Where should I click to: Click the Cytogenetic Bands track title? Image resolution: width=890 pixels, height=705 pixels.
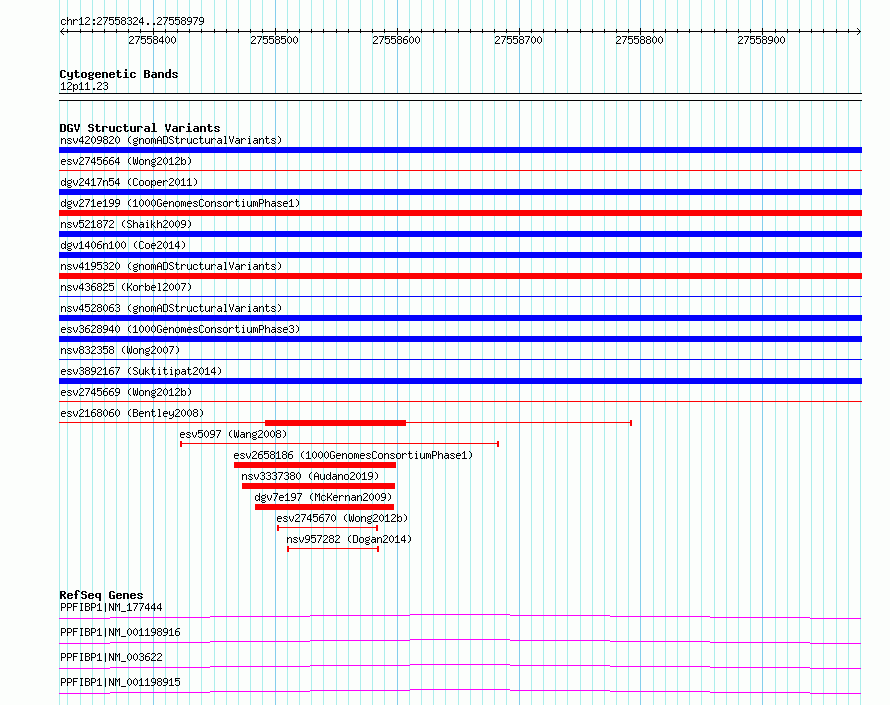pyautogui.click(x=119, y=74)
